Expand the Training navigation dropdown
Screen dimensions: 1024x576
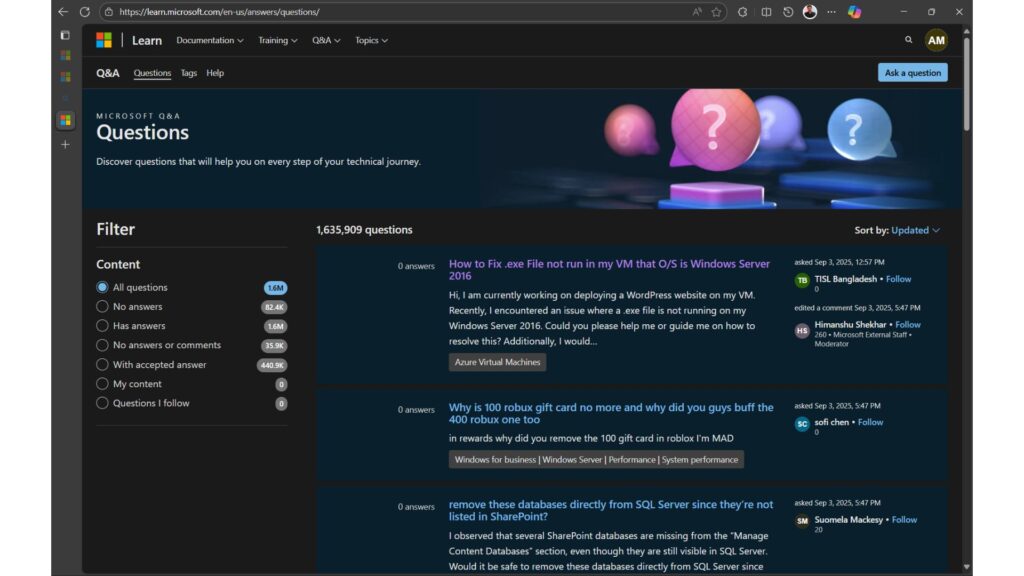(x=277, y=40)
